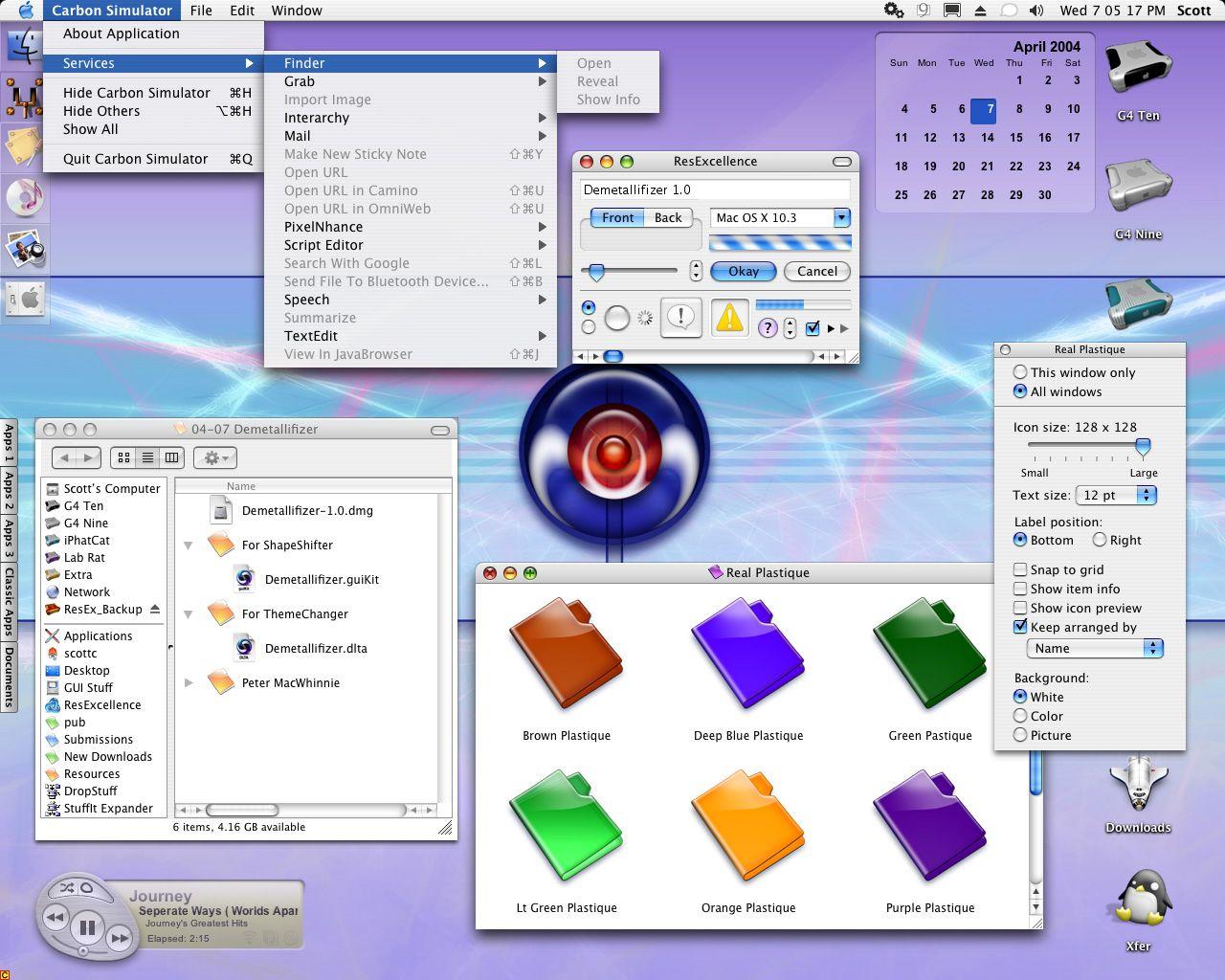Open the Orange Plastique folder icon
The image size is (1225, 980).
747,826
